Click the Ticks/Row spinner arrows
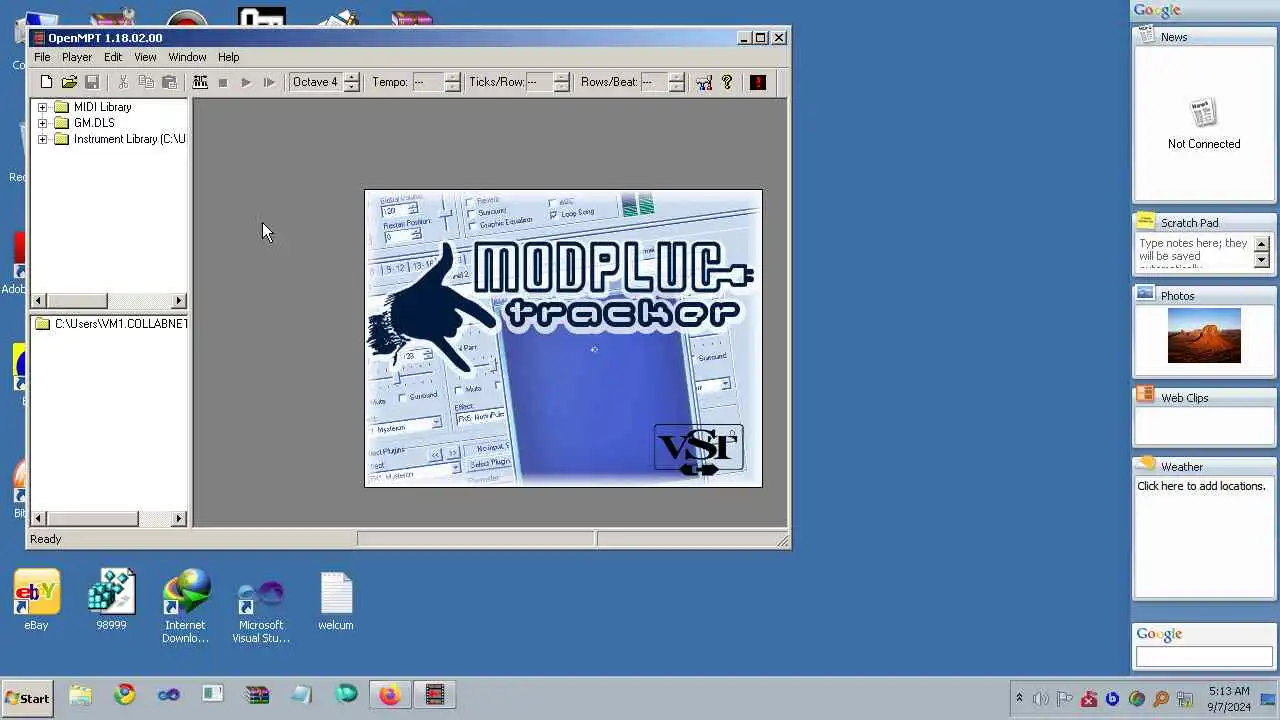 tap(561, 82)
